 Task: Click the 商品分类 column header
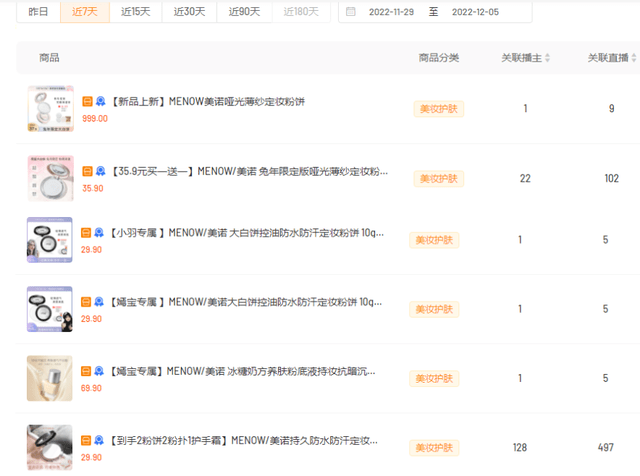point(439,58)
